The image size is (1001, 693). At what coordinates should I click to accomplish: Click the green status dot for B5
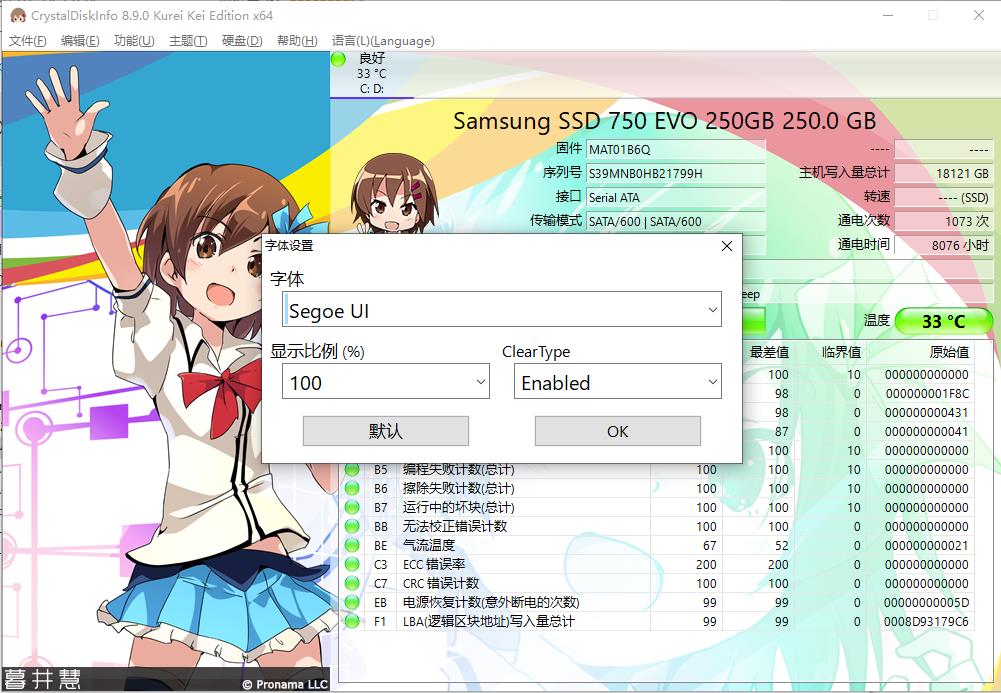352,470
